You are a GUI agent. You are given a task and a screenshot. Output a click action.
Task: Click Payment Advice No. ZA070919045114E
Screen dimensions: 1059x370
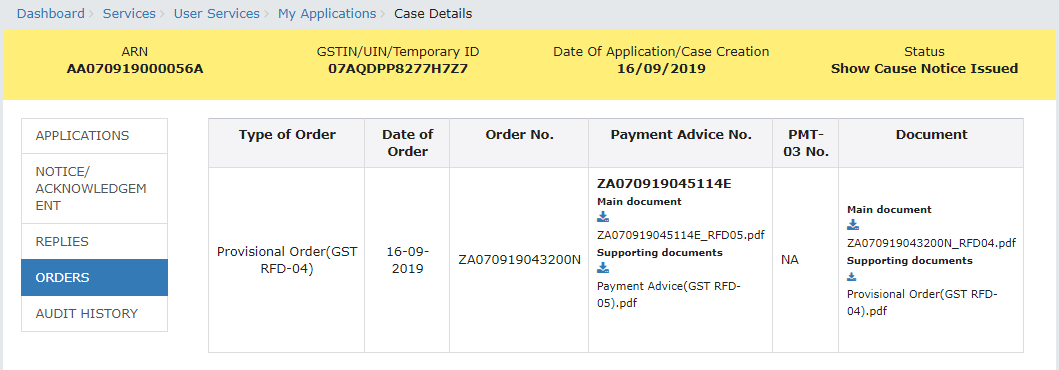coord(665,184)
